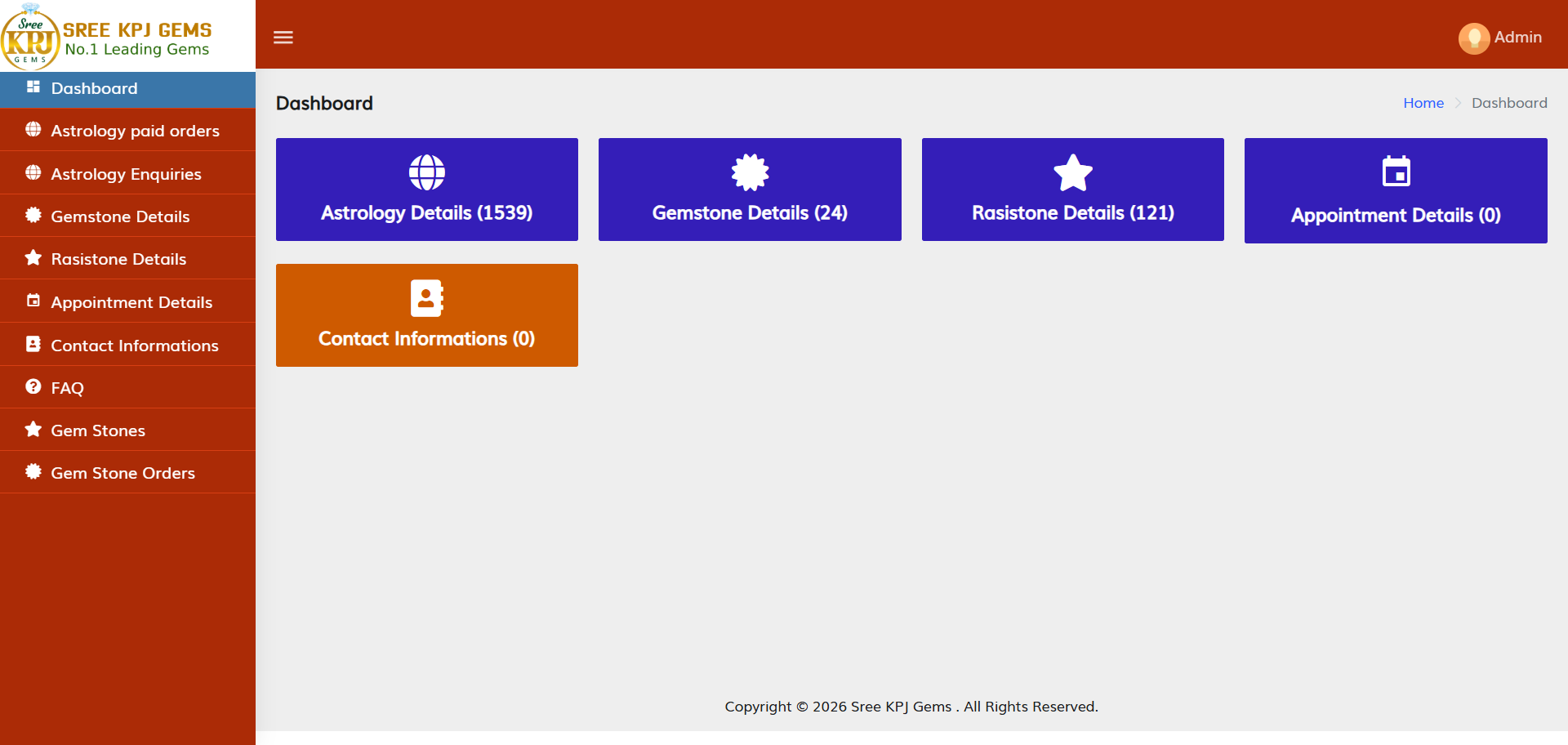Open Rasistone Details (121) card
This screenshot has width=1568, height=745.
1073,190
